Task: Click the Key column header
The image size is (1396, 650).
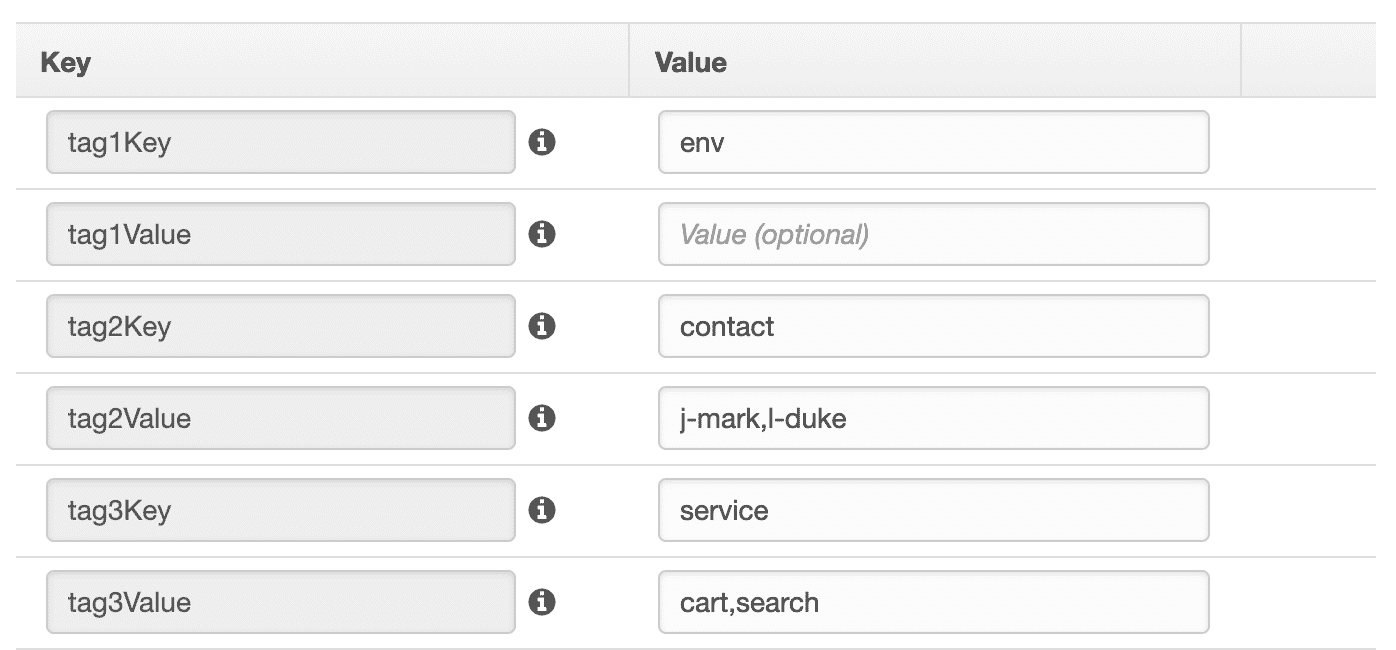Action: (x=65, y=62)
